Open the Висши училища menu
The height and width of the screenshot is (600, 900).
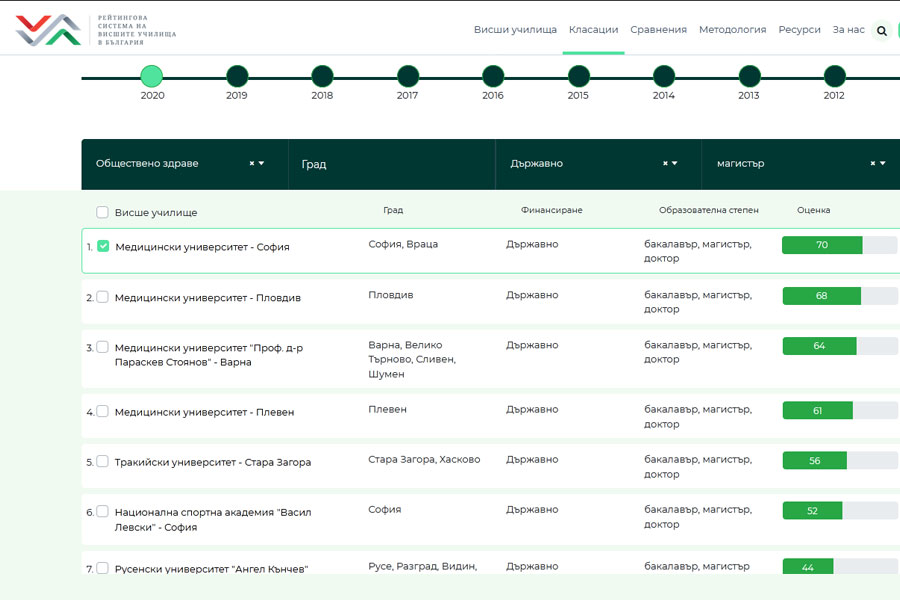[x=515, y=30]
